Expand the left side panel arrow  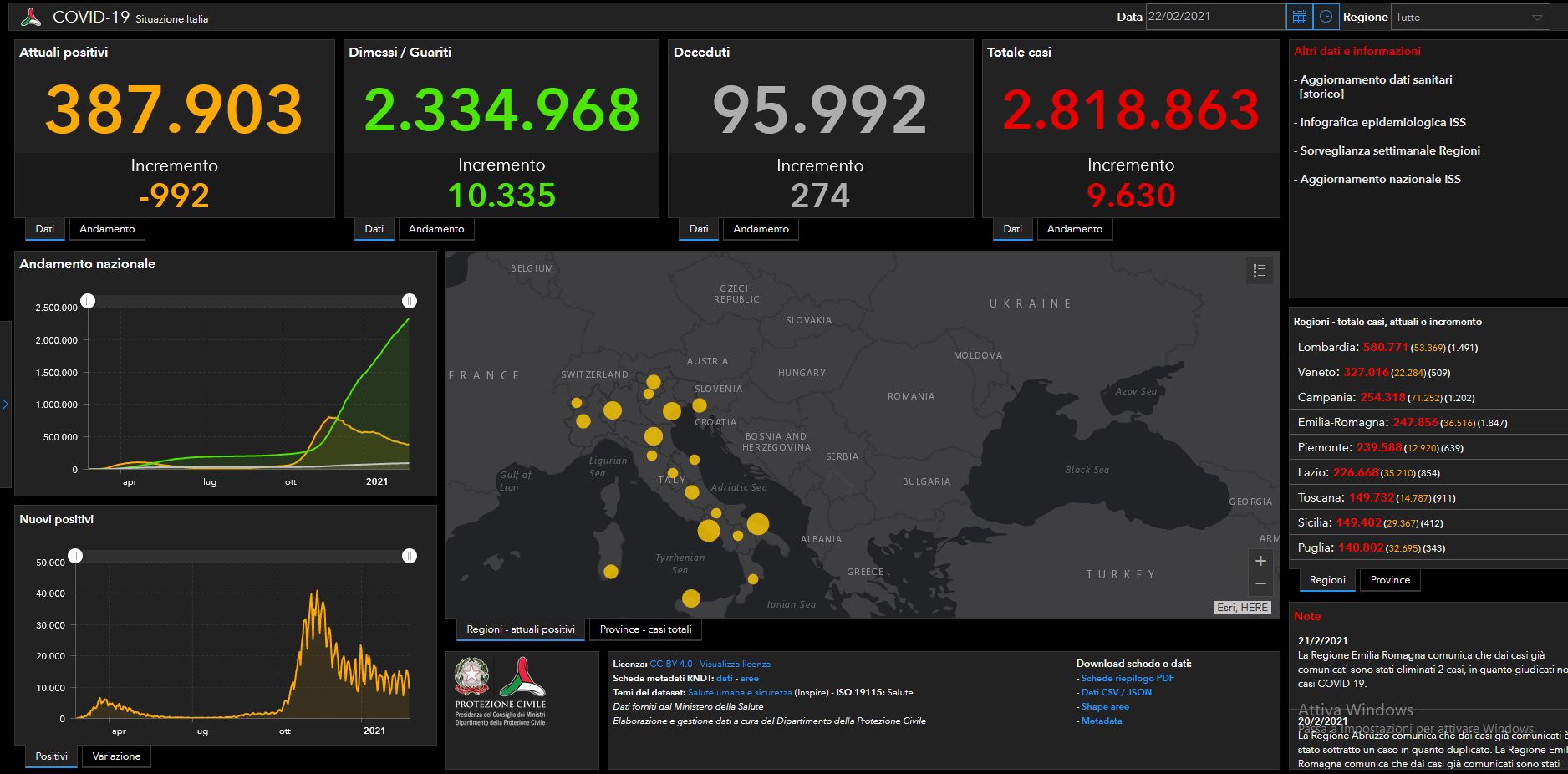coord(5,405)
